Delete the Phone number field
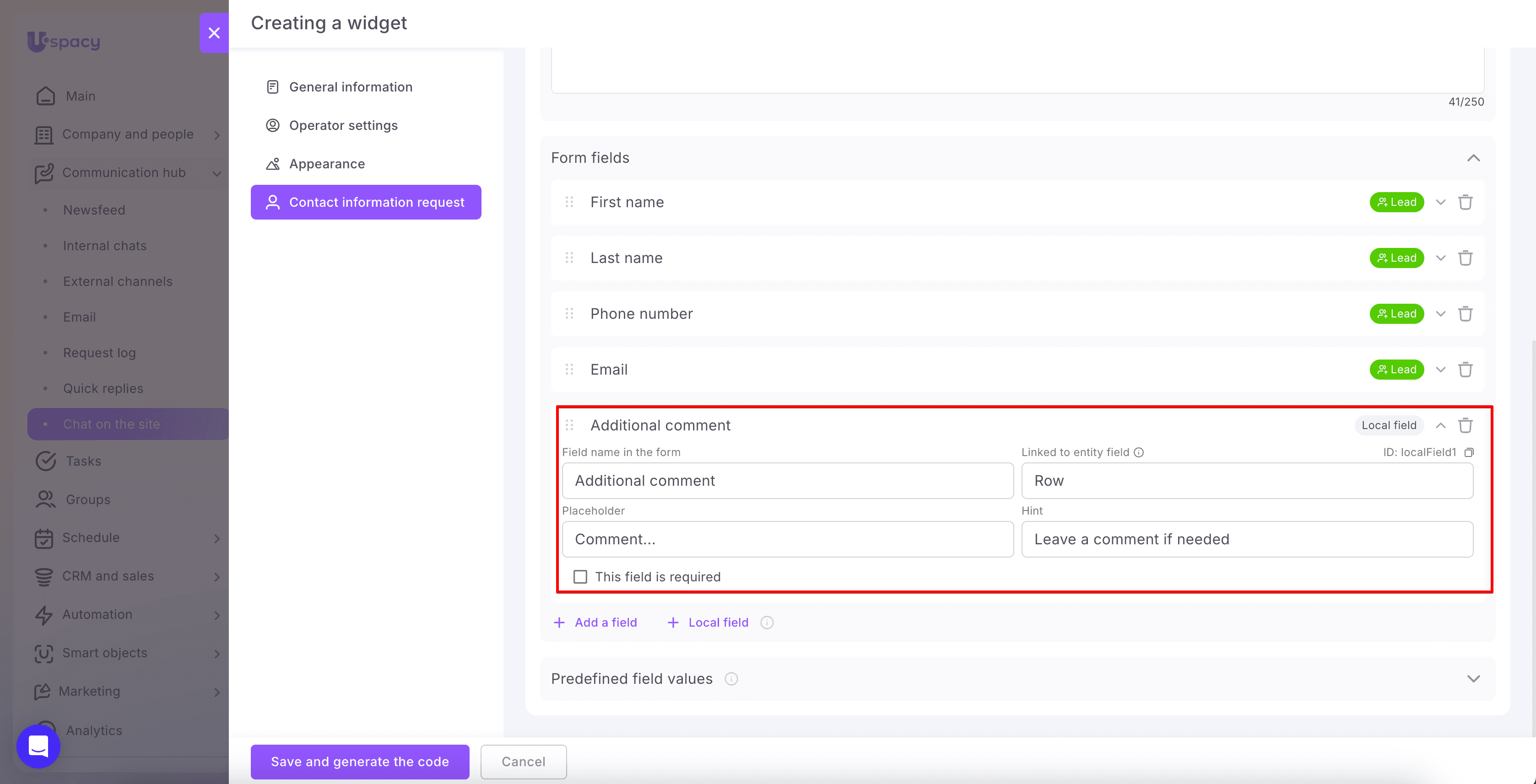The height and width of the screenshot is (784, 1536). [x=1465, y=314]
